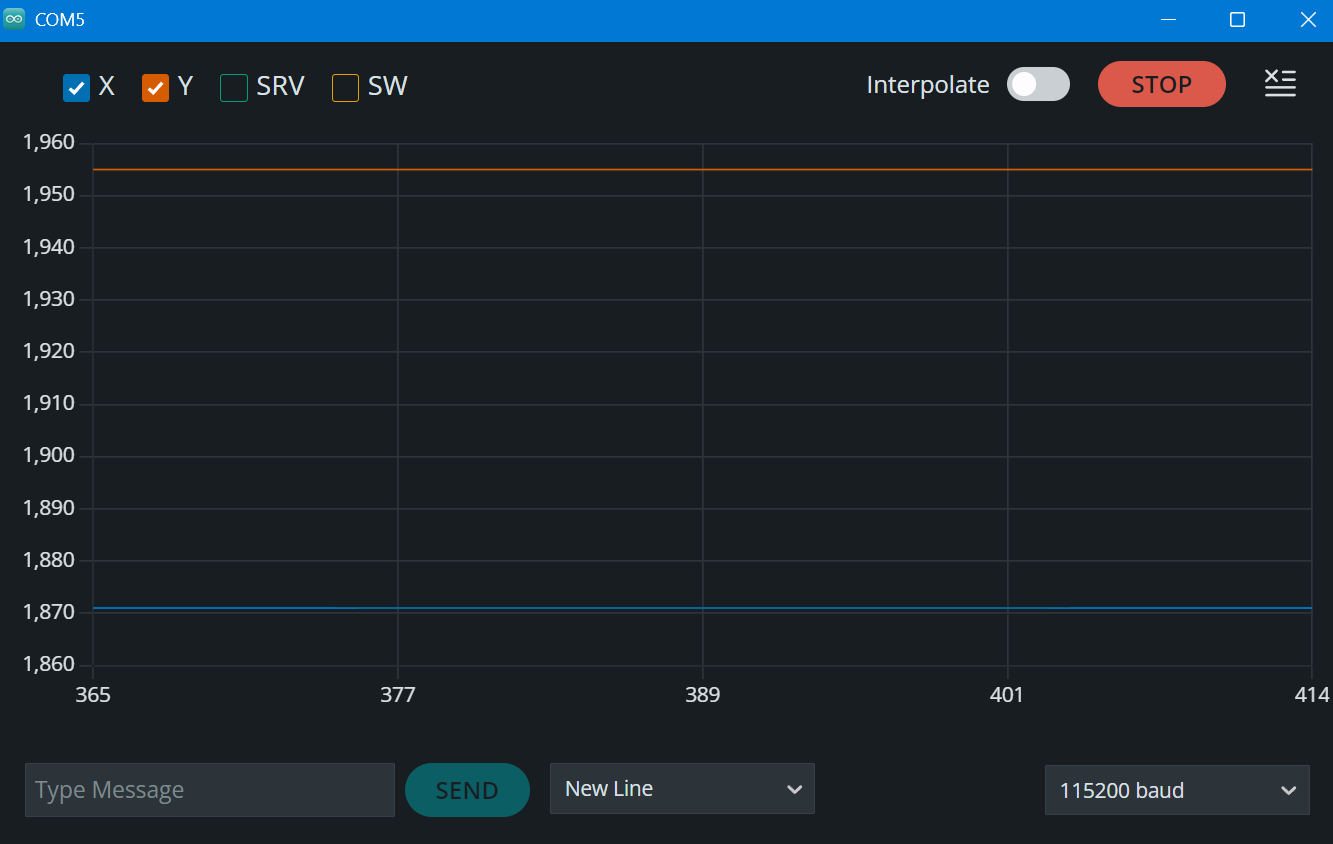Click the Interpolate label text
Image resolution: width=1333 pixels, height=844 pixels.
928,85
